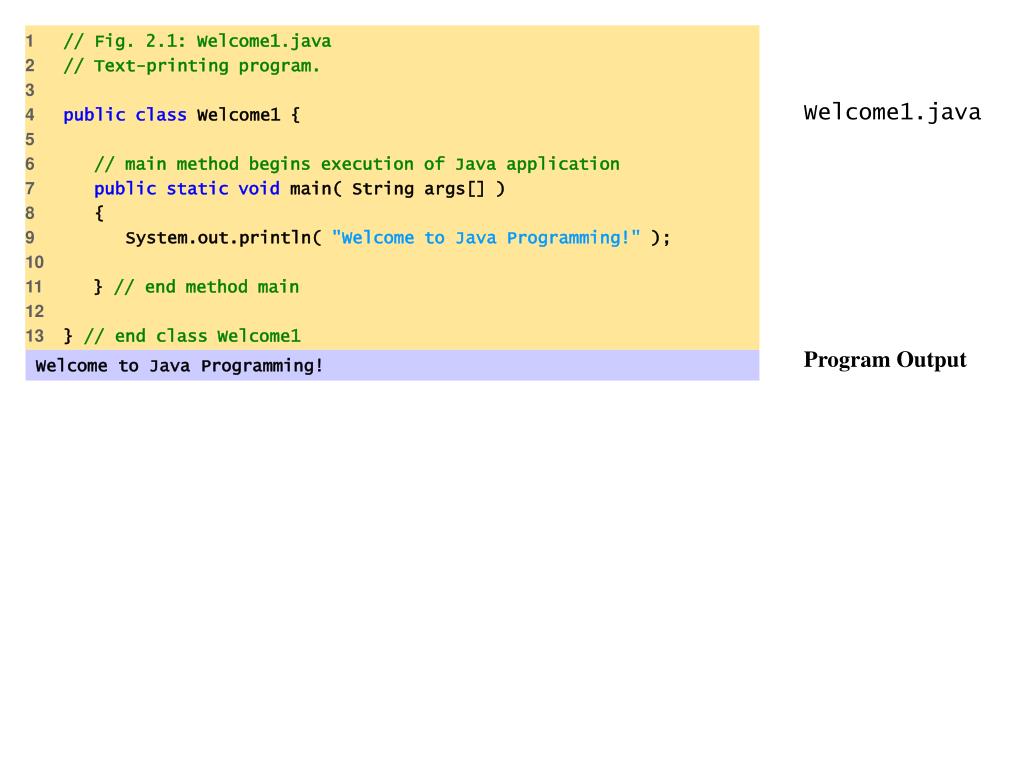
Task: Click the comment "// end class Welcome1"
Action: (x=192, y=336)
